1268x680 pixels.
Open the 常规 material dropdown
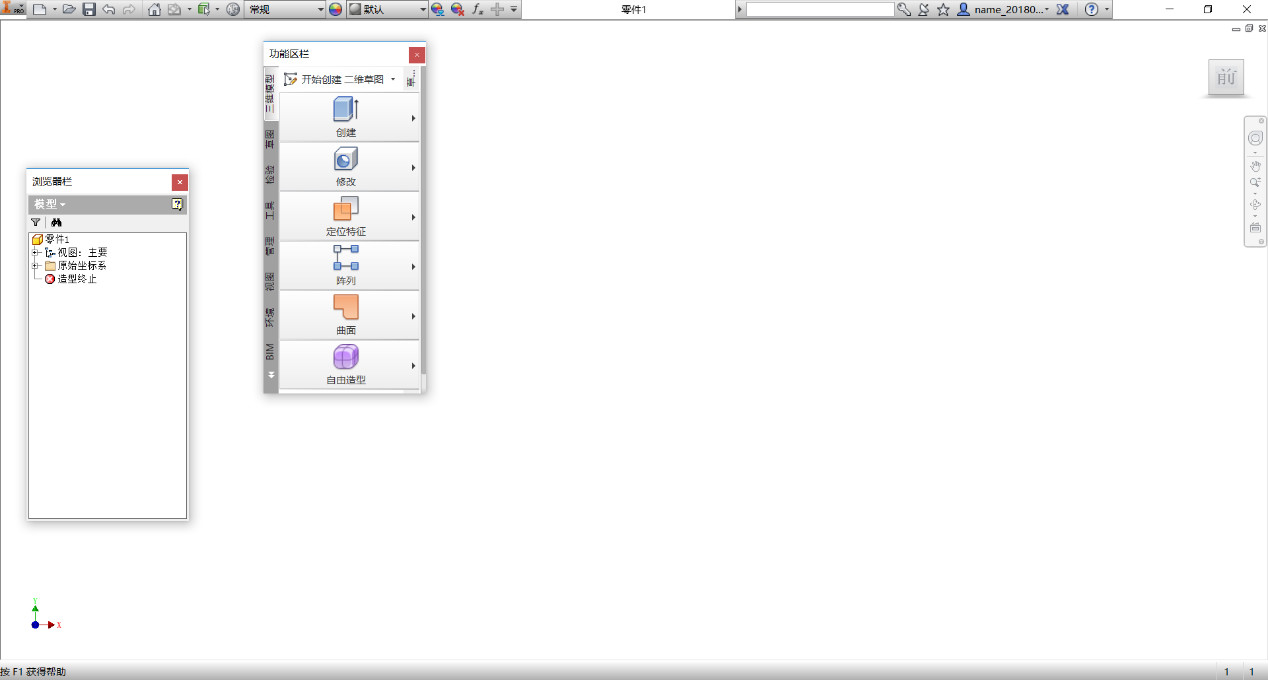pos(285,9)
